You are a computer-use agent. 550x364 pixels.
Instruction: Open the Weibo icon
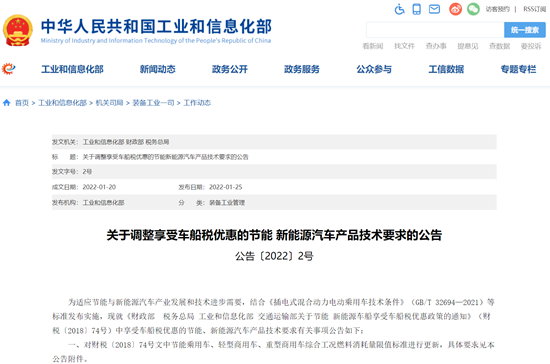pos(455,9)
